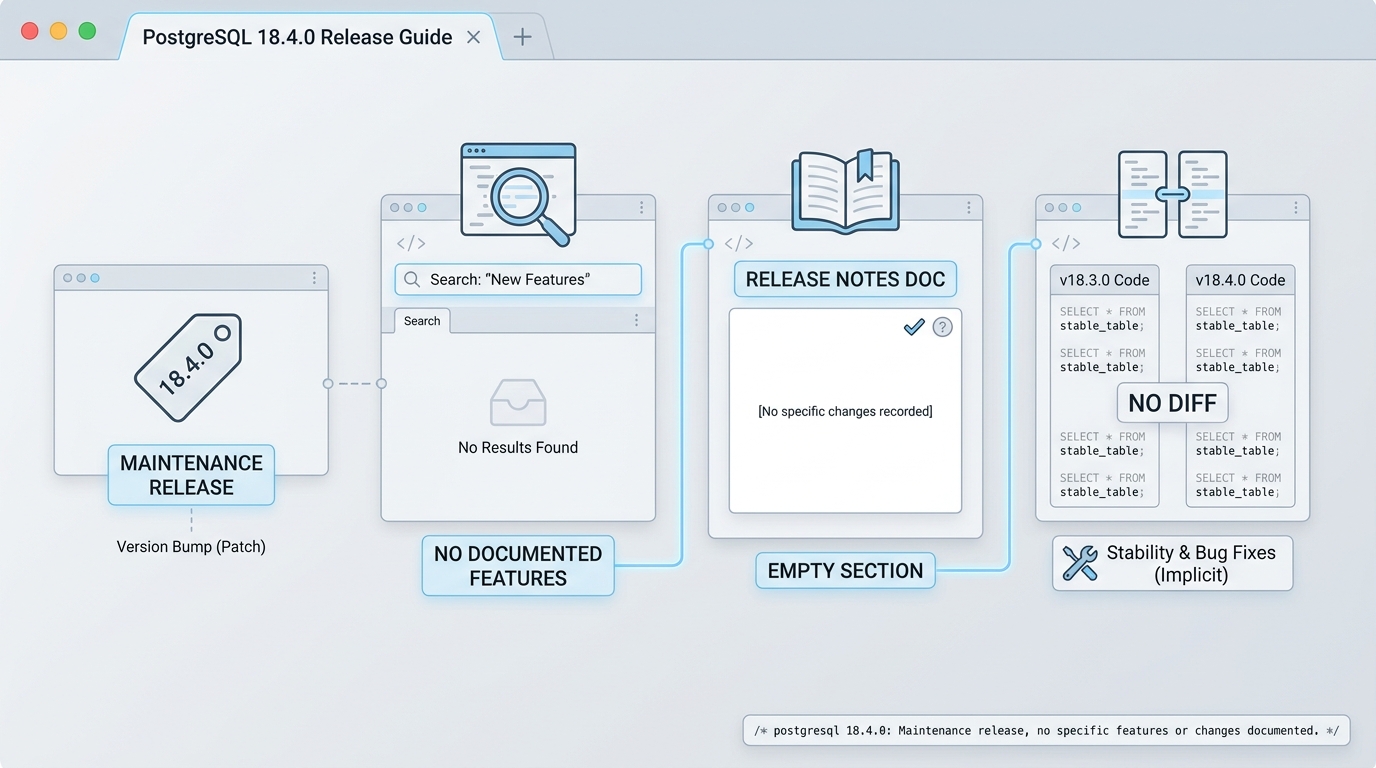Click the wrench and screwdriver tools icon

(1080, 563)
